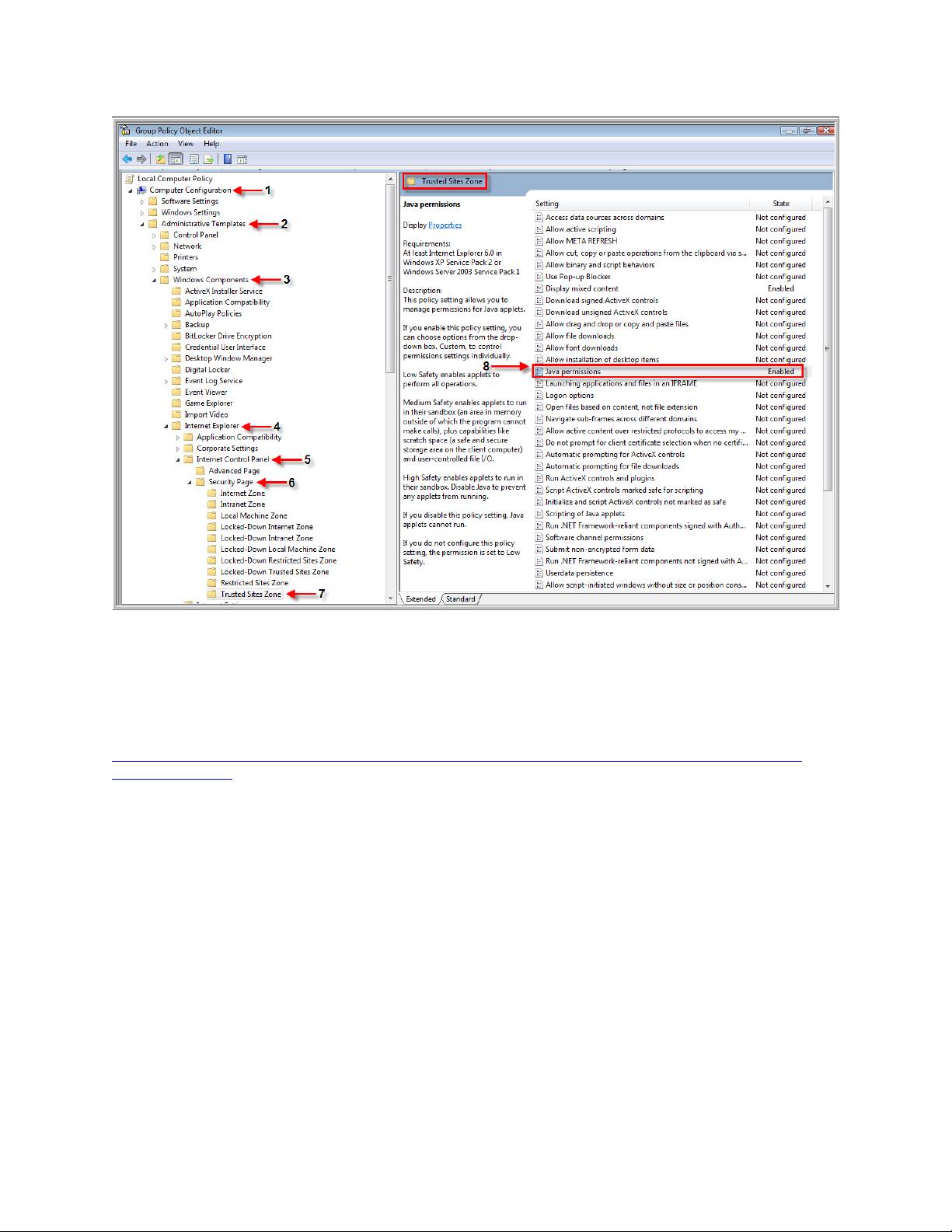Viewport: 952px width, 1232px height.
Task: Open the blue Help question-mark toolbar icon
Action: tap(228, 159)
